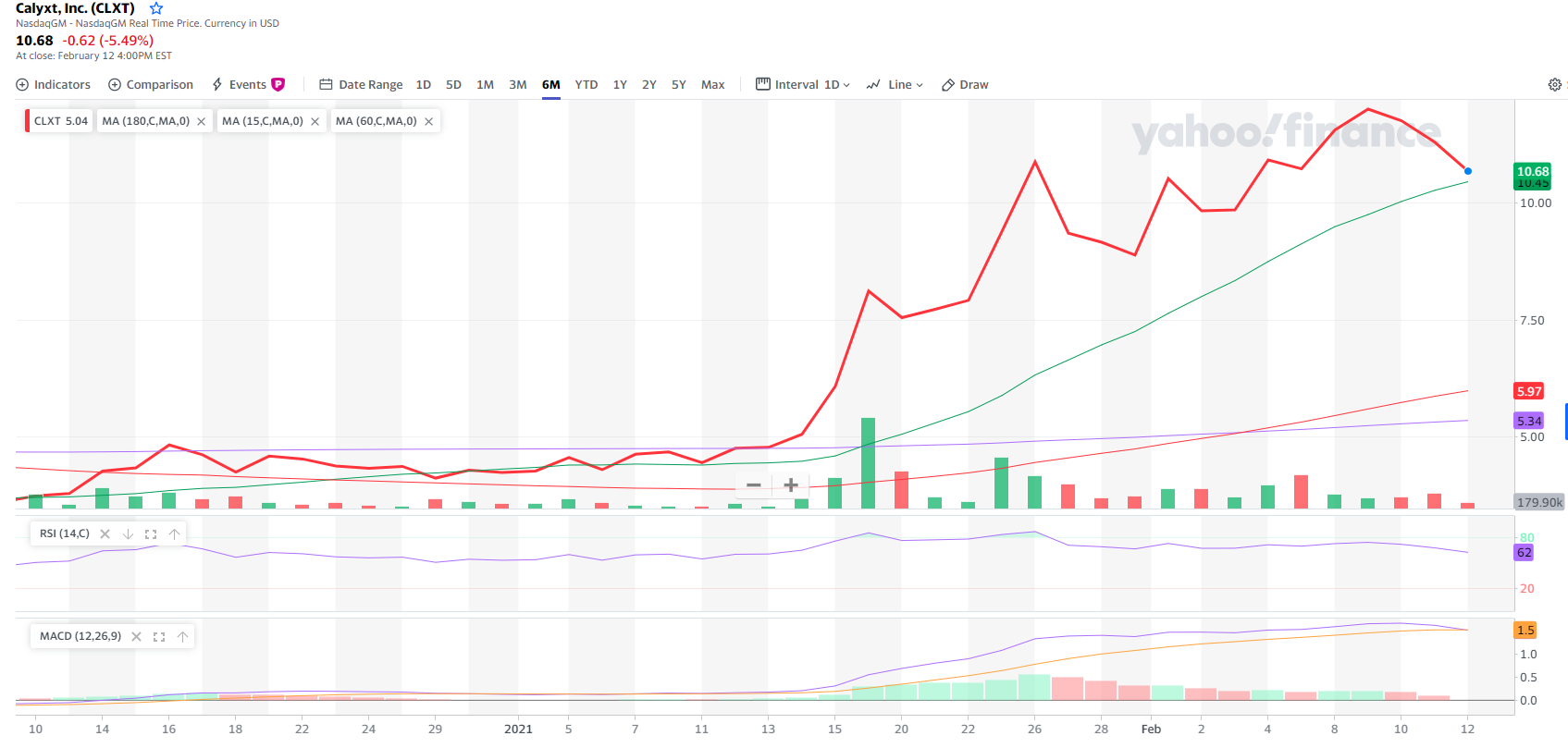This screenshot has width=1568, height=748.
Task: Add CLXT to watchlist with star icon
Action: 156,8
